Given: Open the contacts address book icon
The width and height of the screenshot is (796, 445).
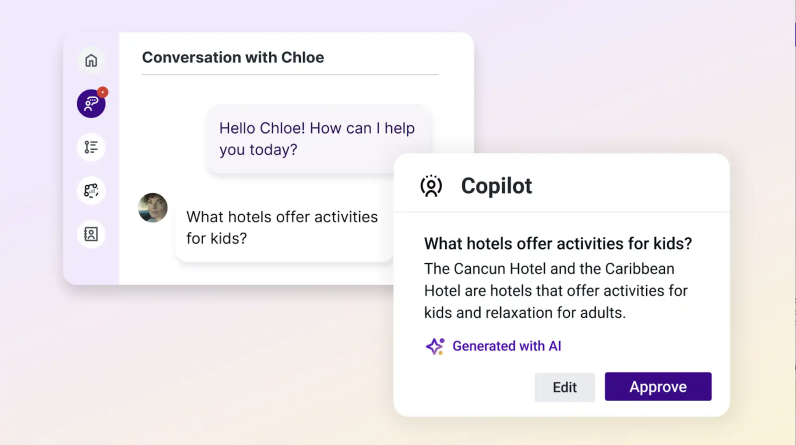Looking at the screenshot, I should click(x=91, y=234).
